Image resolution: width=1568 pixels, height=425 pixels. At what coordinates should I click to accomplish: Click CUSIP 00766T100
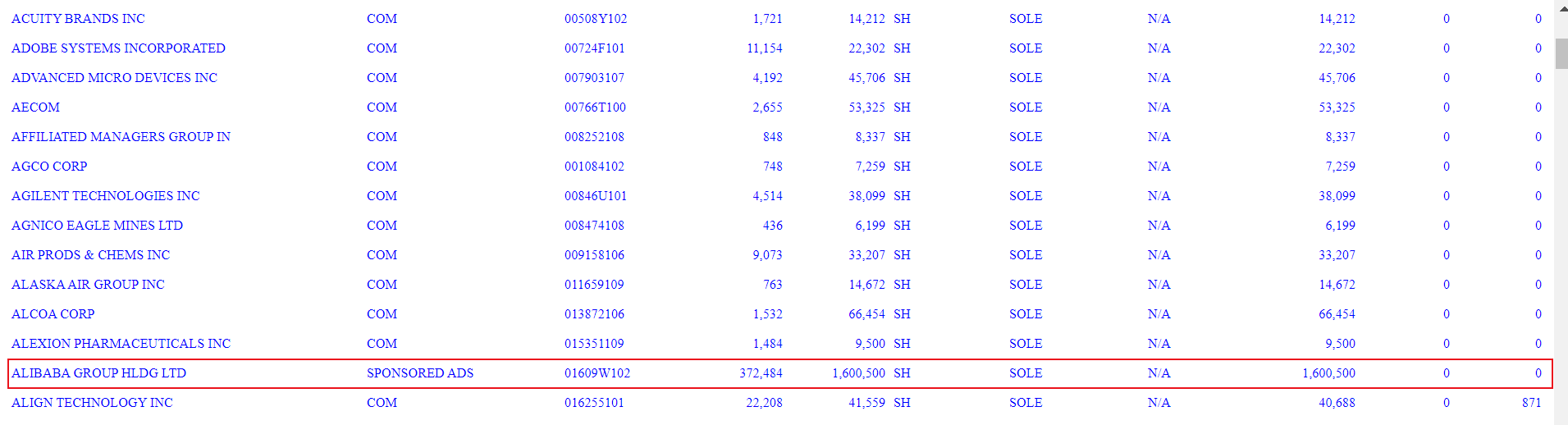[595, 107]
